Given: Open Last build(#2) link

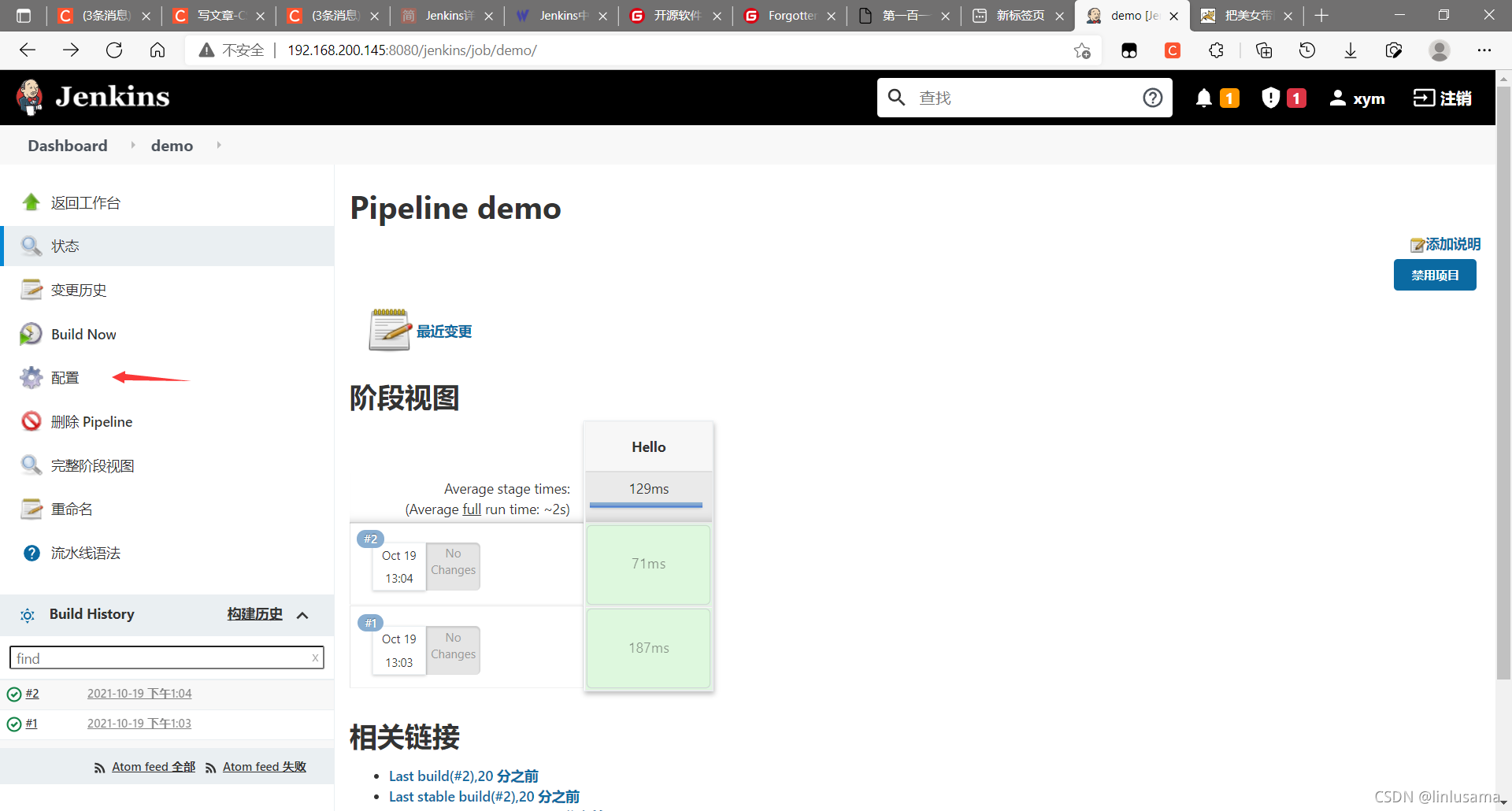Looking at the screenshot, I should (x=464, y=776).
